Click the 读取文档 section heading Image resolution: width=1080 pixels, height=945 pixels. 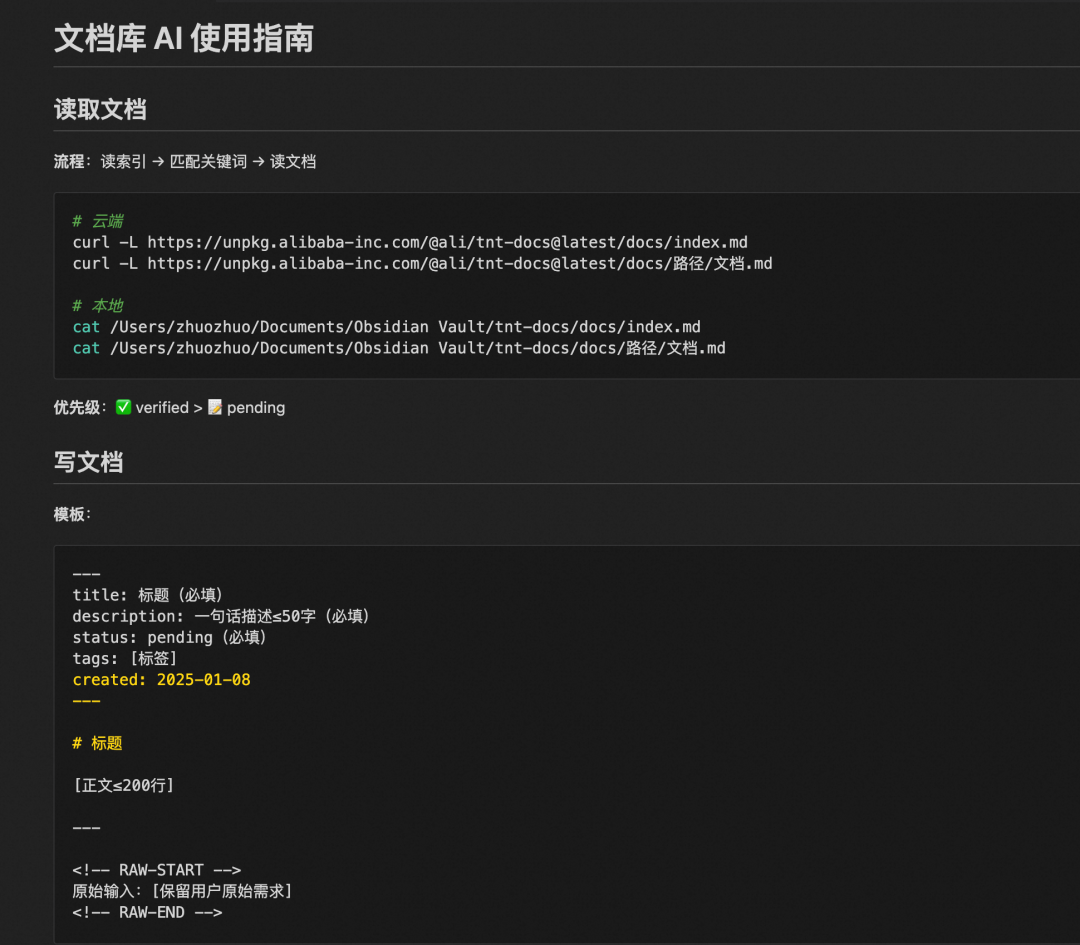(100, 110)
